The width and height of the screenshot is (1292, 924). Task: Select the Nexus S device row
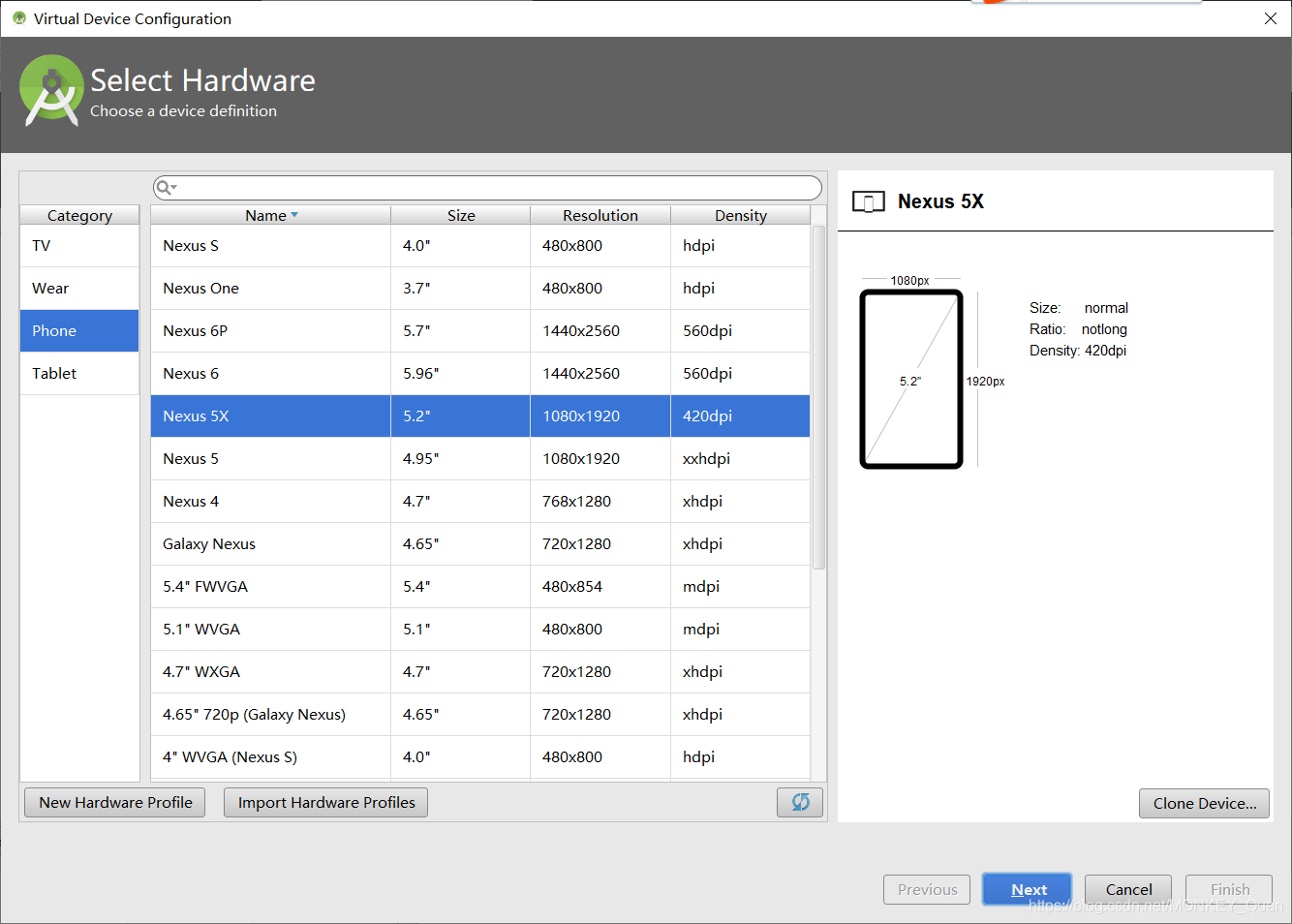[480, 246]
